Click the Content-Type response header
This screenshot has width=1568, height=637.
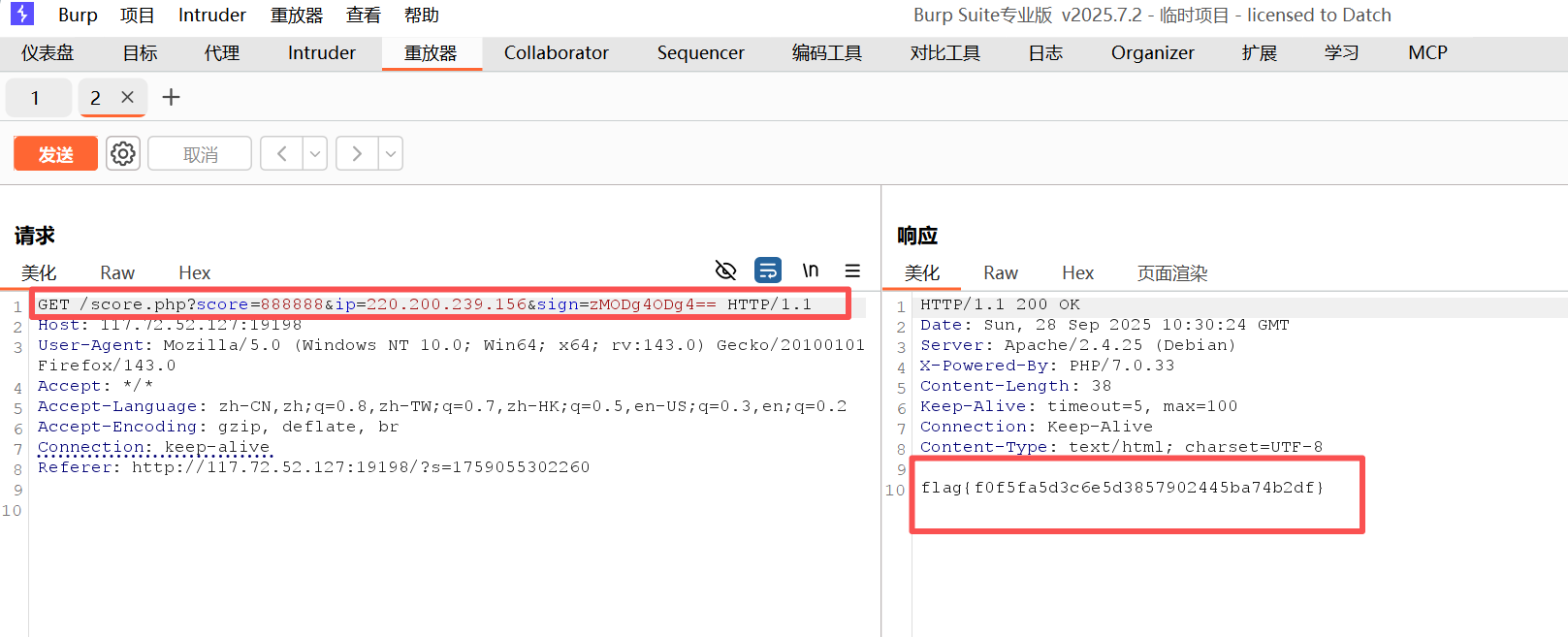(1121, 447)
